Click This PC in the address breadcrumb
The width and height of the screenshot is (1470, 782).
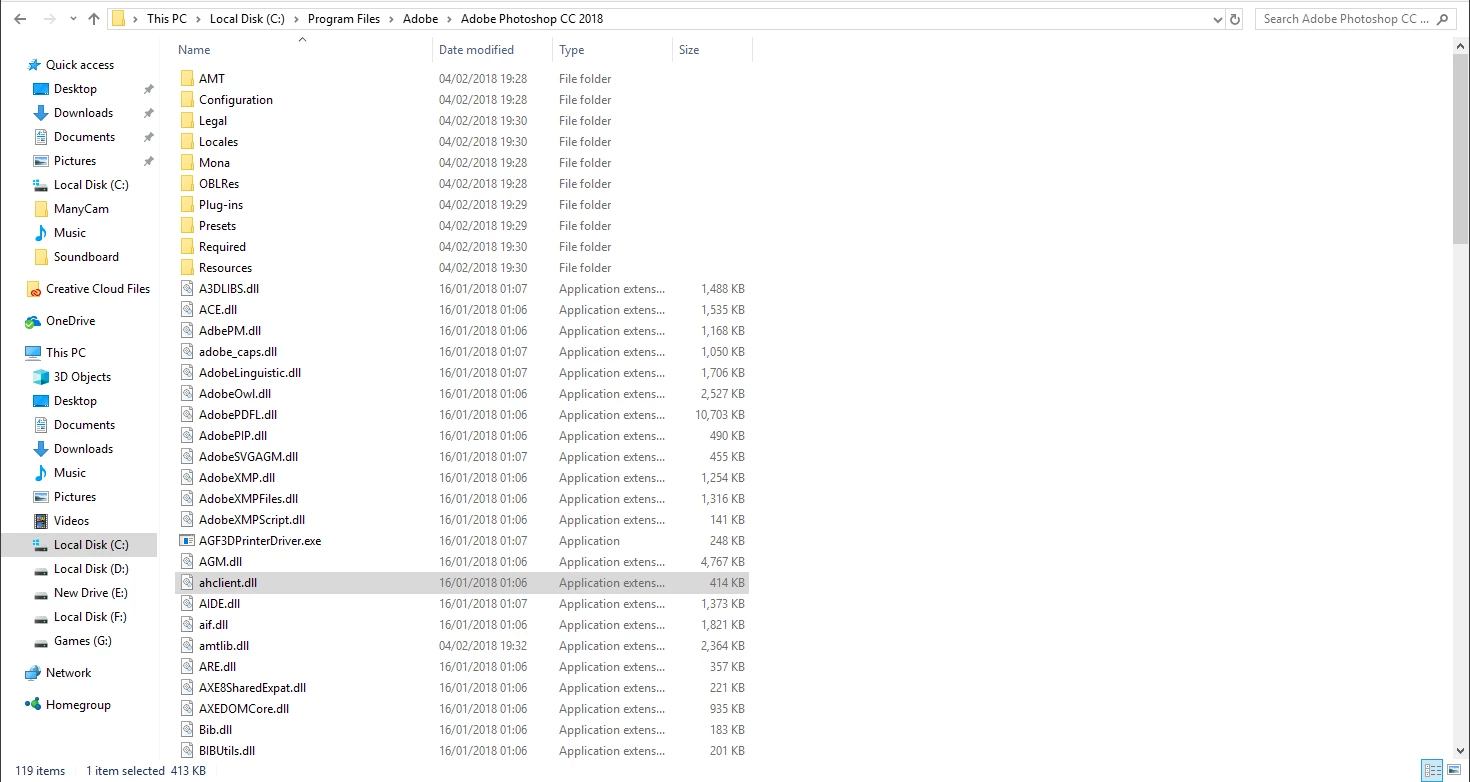coord(166,19)
